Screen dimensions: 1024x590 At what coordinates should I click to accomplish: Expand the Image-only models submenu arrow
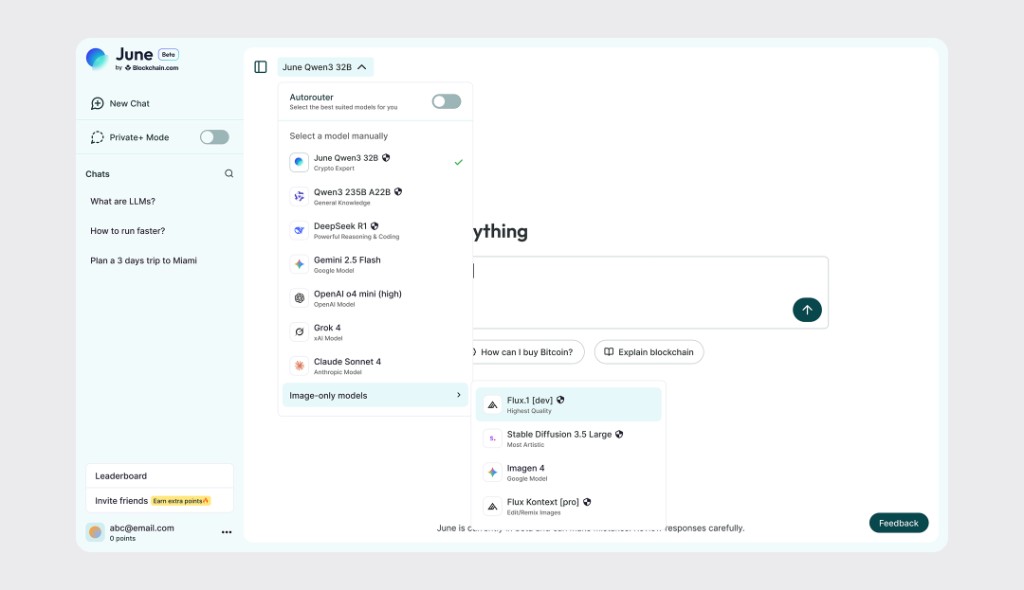click(x=458, y=395)
